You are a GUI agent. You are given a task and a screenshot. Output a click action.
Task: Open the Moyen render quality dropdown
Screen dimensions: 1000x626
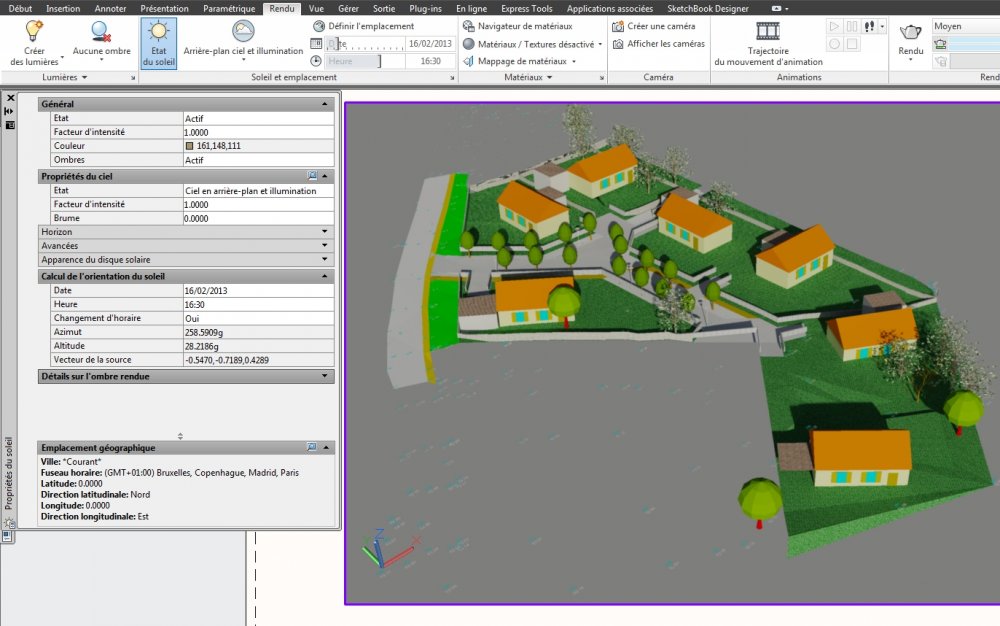pyautogui.click(x=966, y=26)
